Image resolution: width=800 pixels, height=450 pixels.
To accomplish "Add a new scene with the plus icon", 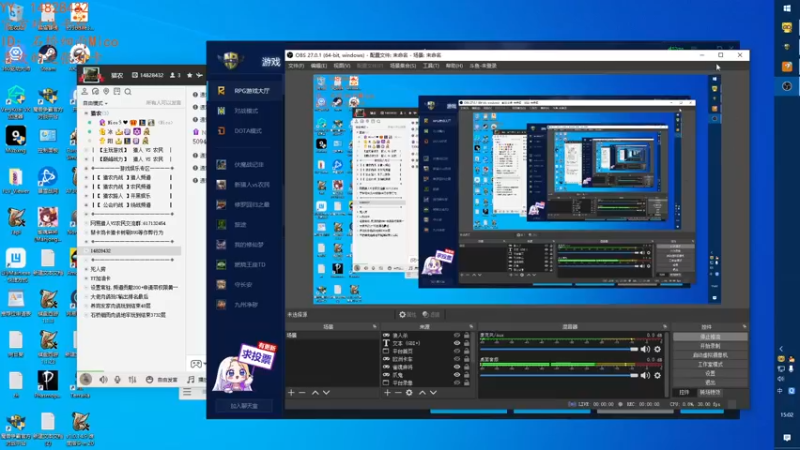I will click(x=291, y=392).
